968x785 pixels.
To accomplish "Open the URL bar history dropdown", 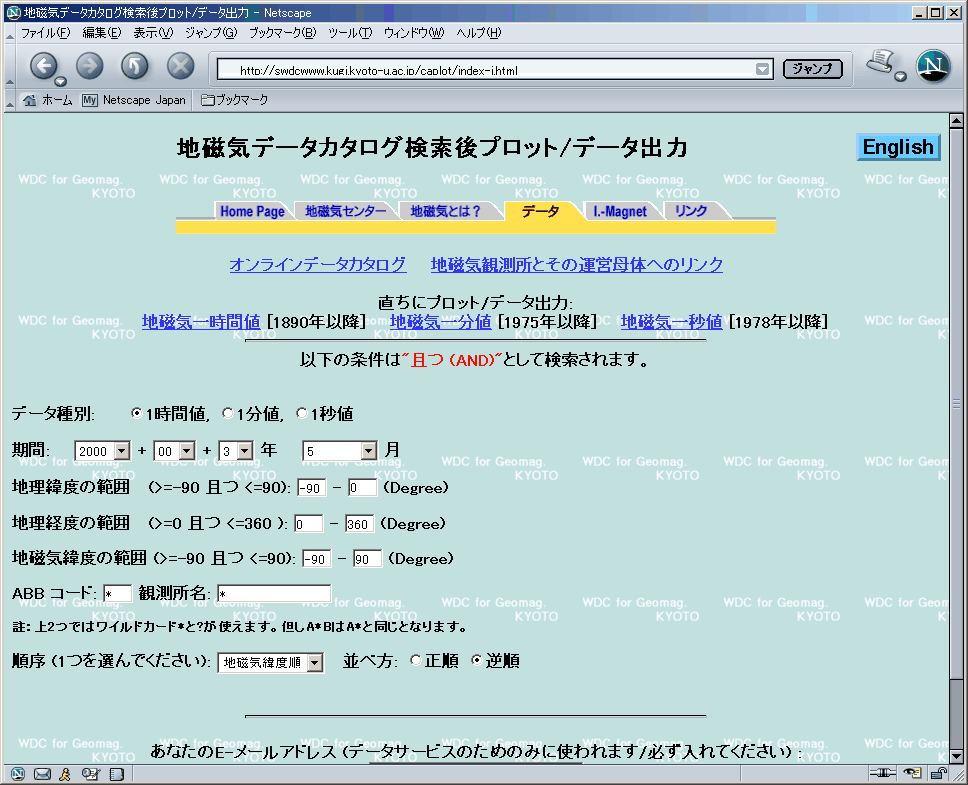I will [x=762, y=69].
